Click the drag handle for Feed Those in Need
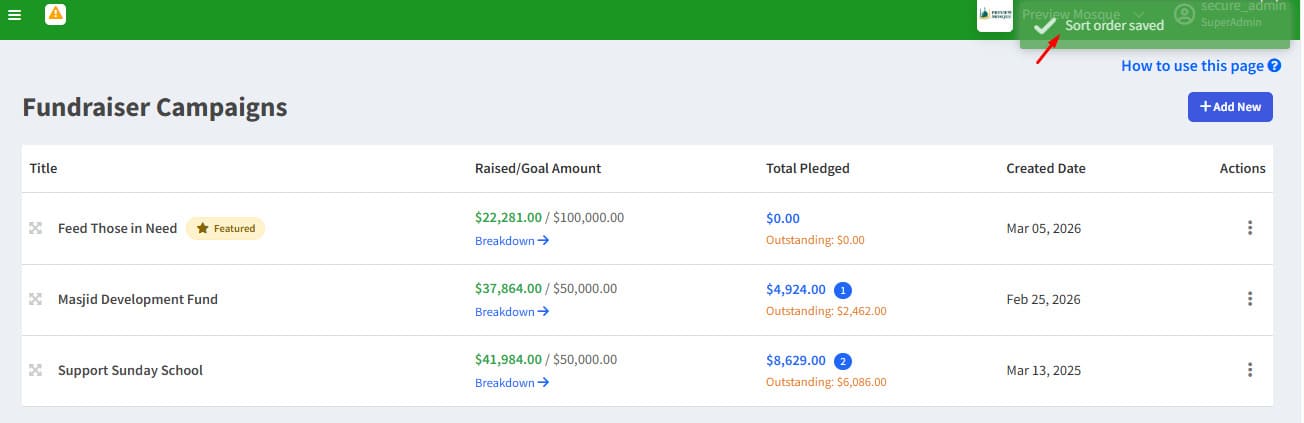1304x423 pixels. pyautogui.click(x=35, y=228)
